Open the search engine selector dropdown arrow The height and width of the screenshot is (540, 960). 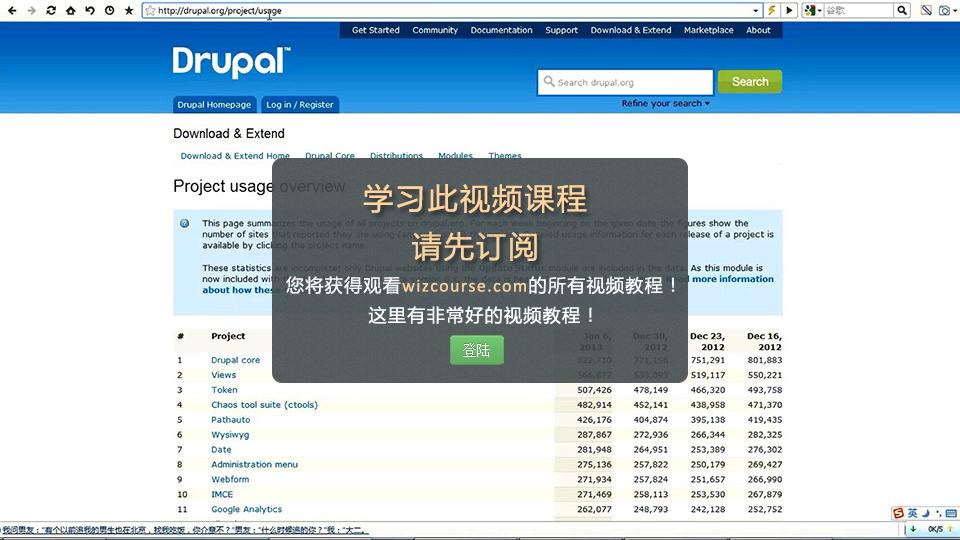[820, 10]
